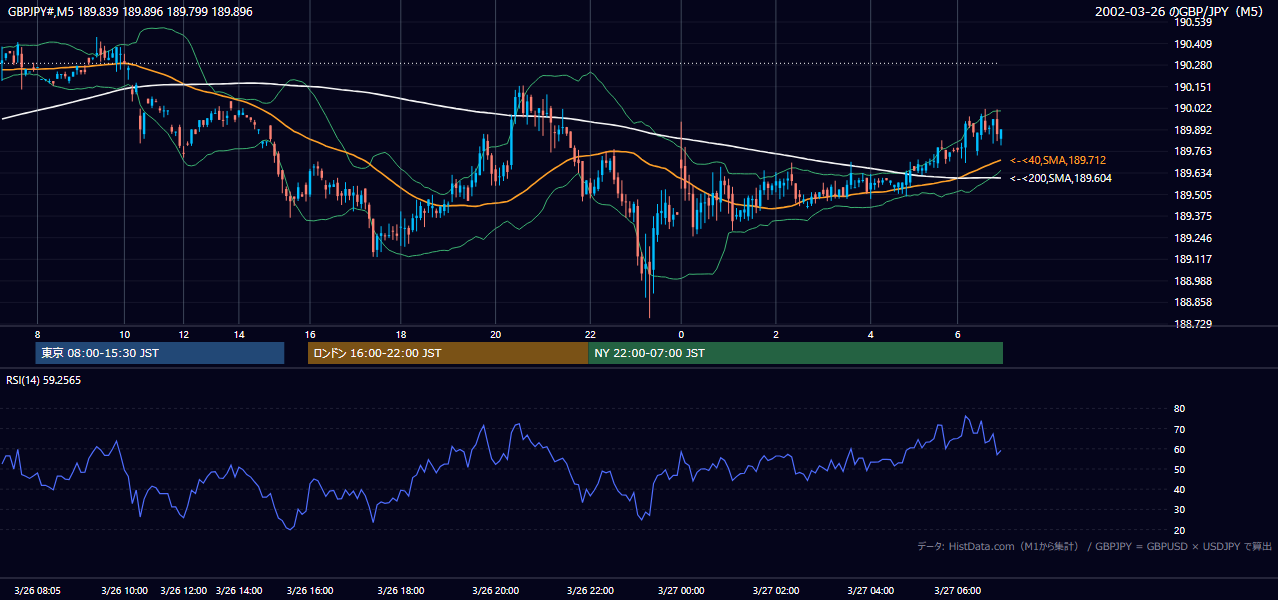Click the 3/26 20:00 date label
Screen dimensions: 1278x600
pyautogui.click(x=496, y=591)
